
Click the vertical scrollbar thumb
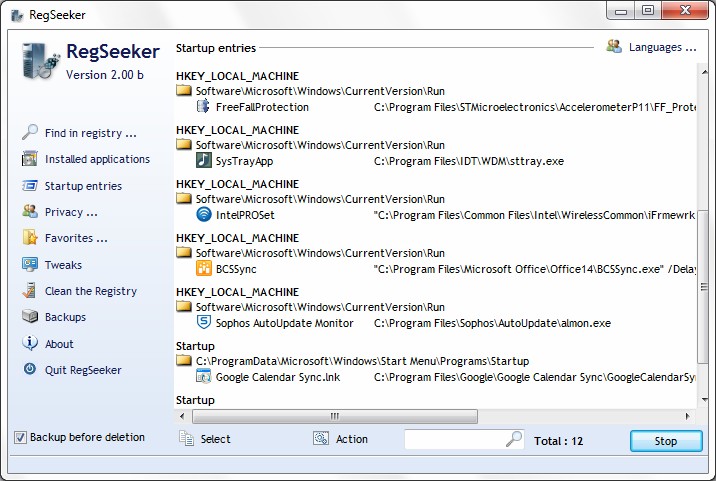[x=704, y=287]
